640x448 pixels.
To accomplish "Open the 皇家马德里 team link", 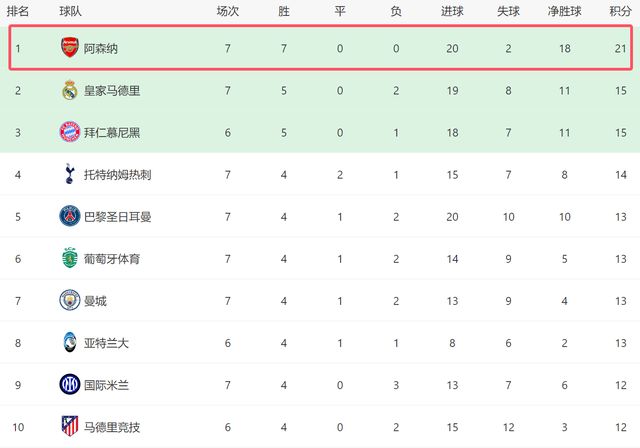I will [x=111, y=90].
